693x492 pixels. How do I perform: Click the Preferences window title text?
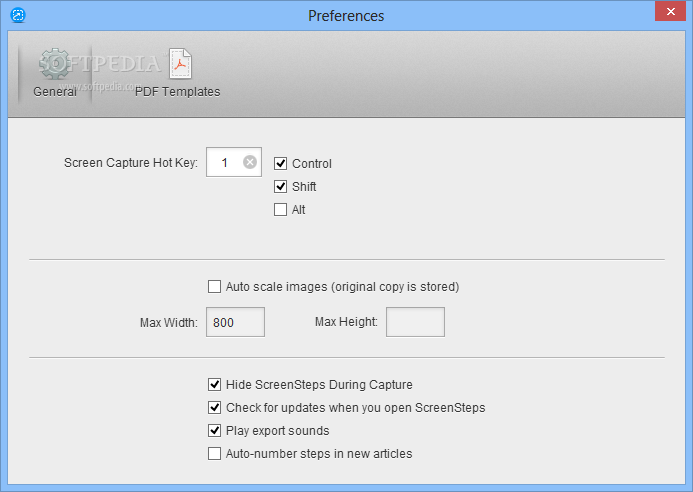coord(346,16)
